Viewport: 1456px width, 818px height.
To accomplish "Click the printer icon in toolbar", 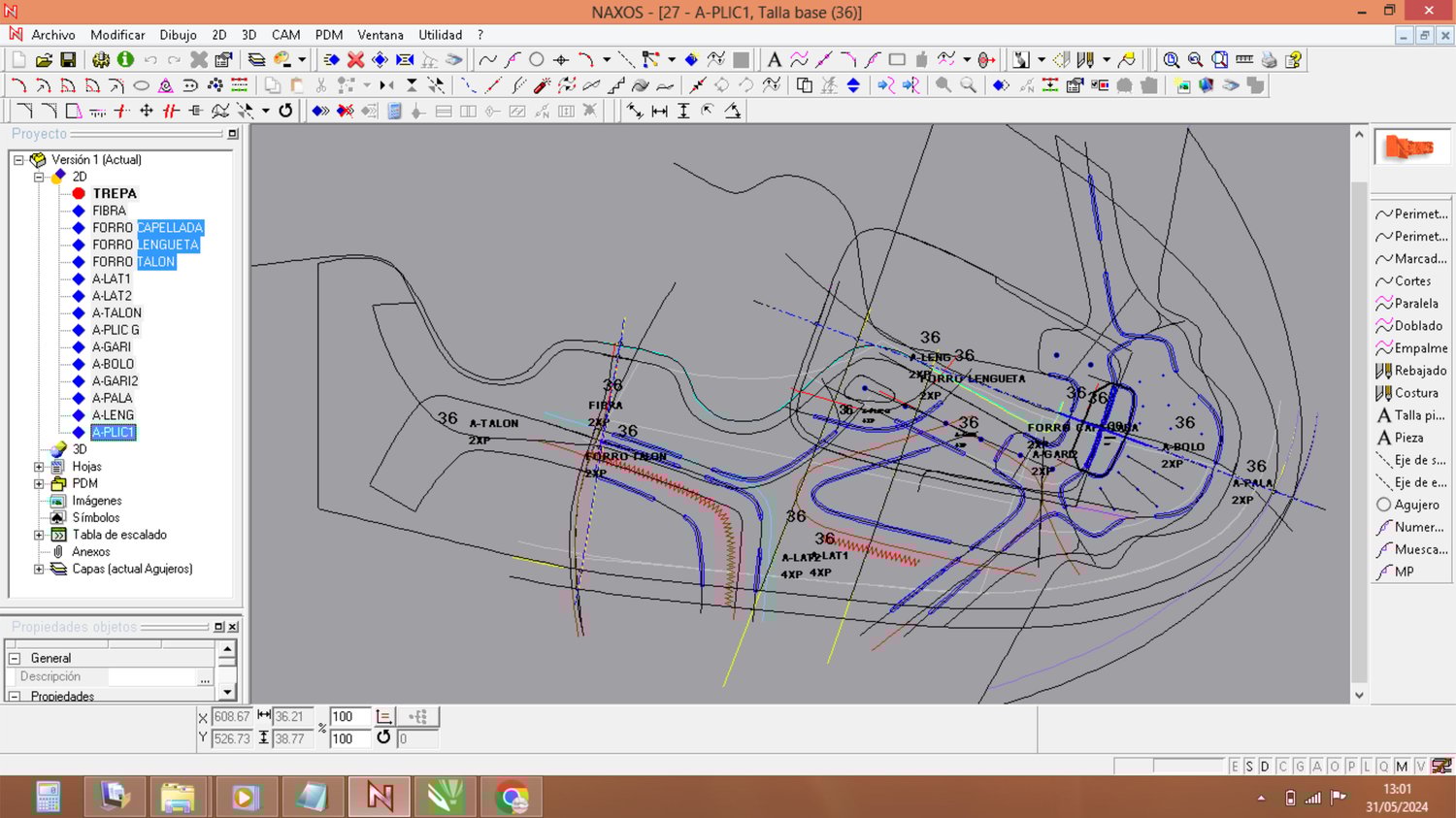I will click(1269, 60).
